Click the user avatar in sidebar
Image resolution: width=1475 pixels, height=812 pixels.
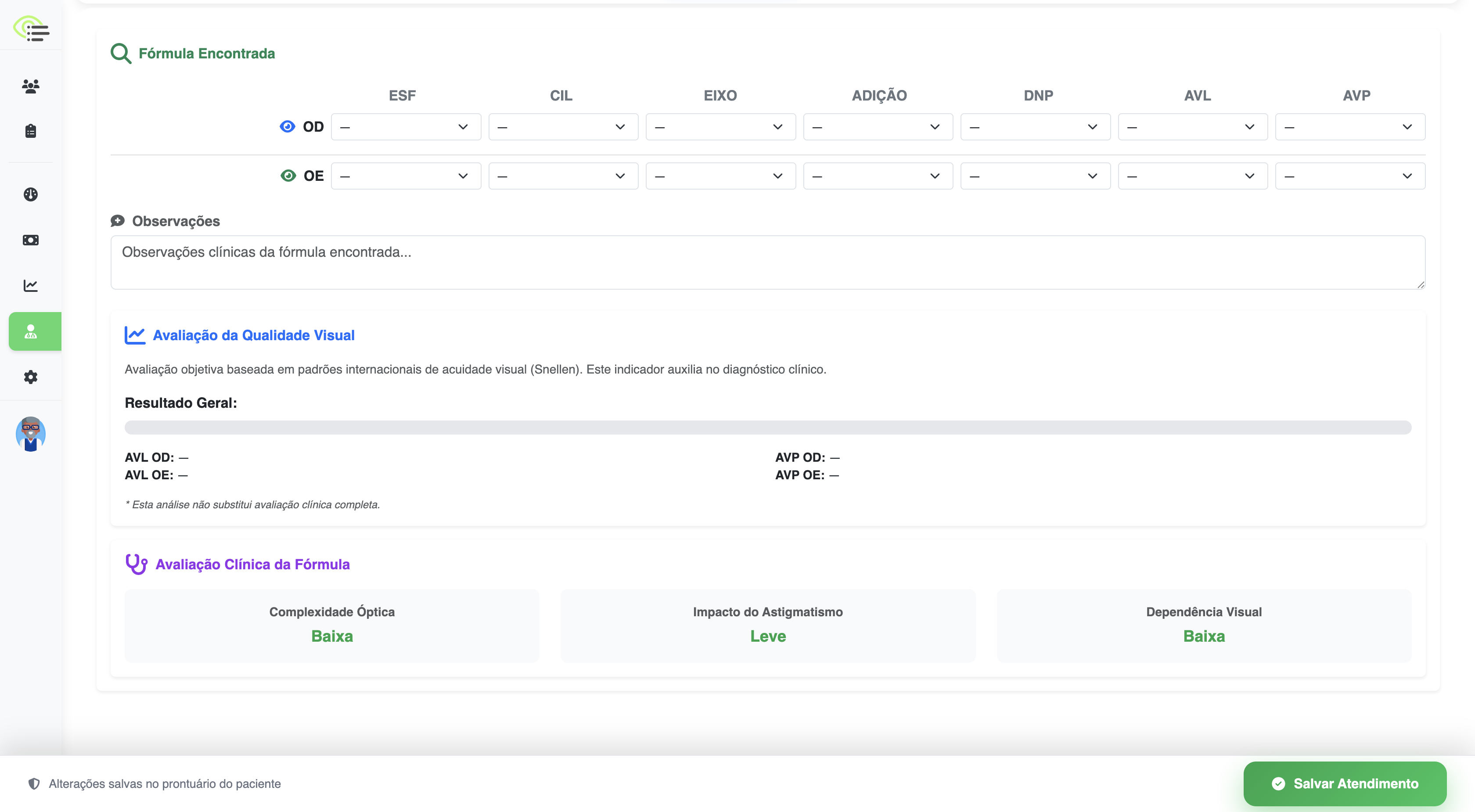click(x=31, y=434)
